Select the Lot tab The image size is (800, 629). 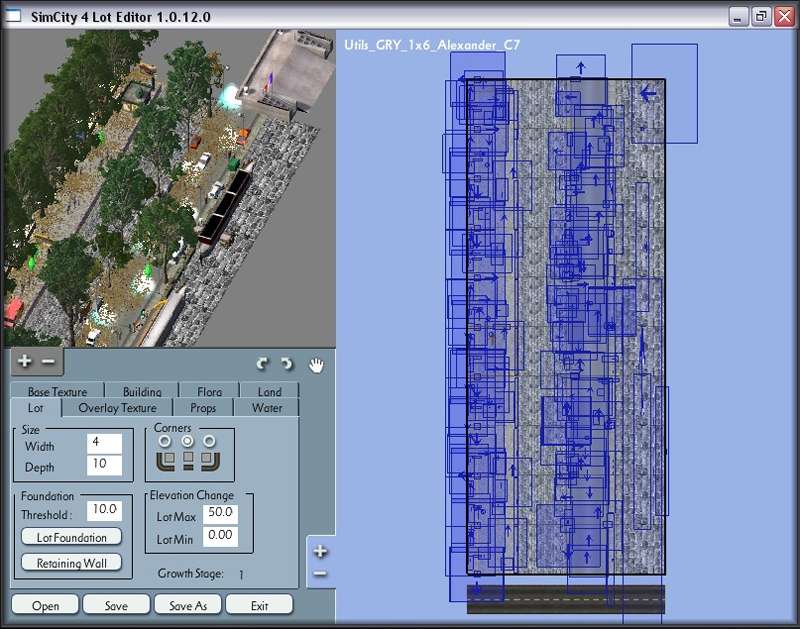36,408
